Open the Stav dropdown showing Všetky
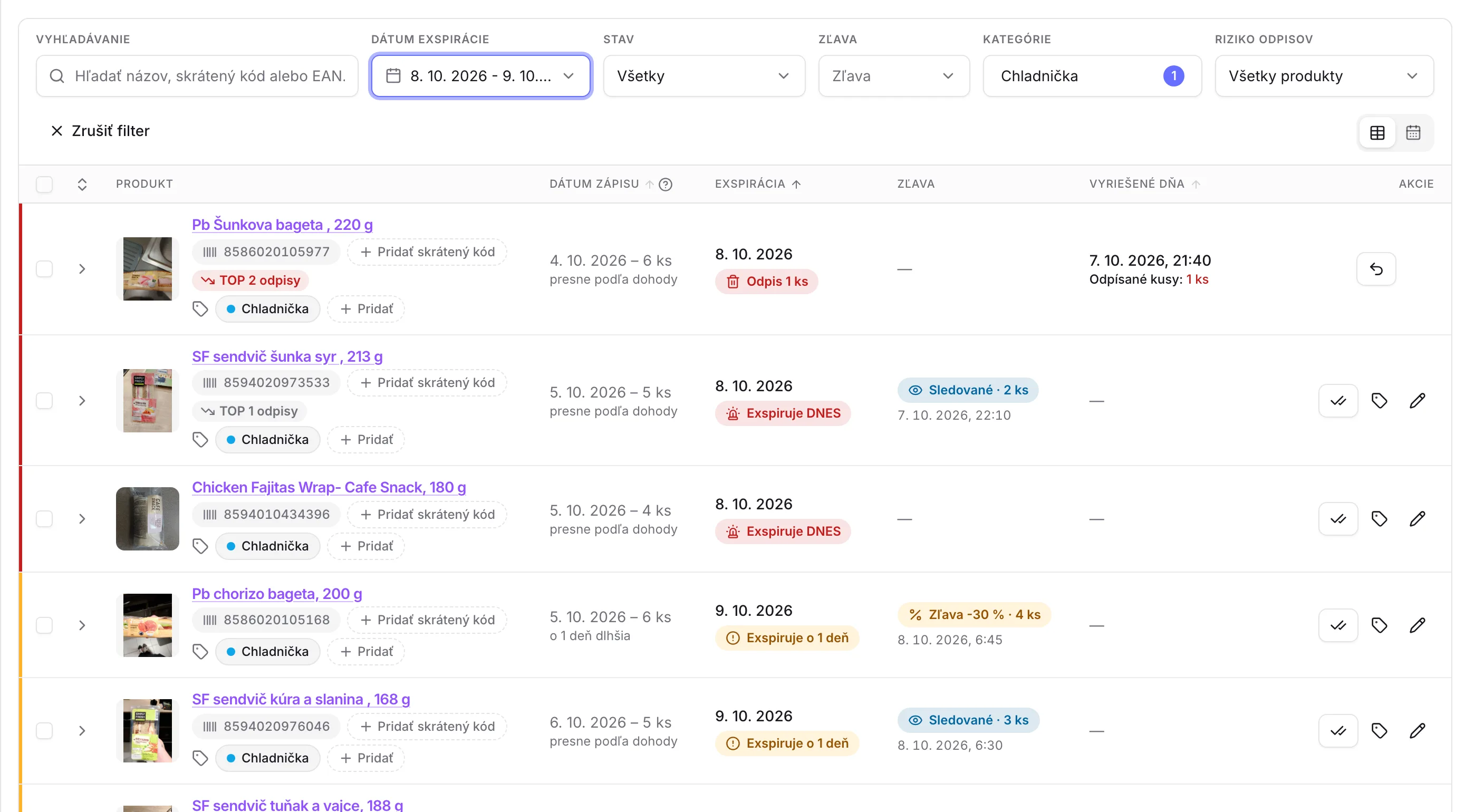The image size is (1465, 812). pos(703,75)
